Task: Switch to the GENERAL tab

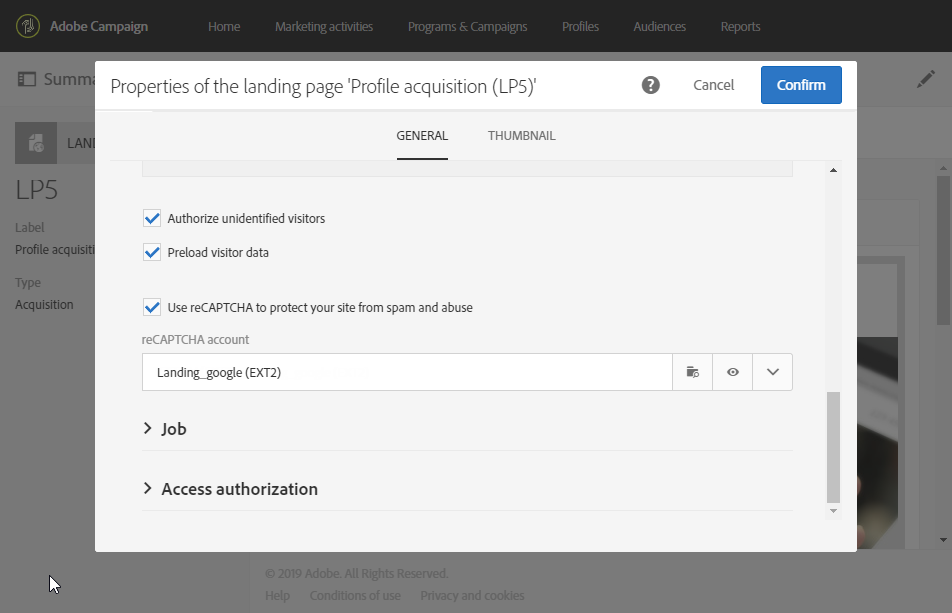Action: coord(422,136)
